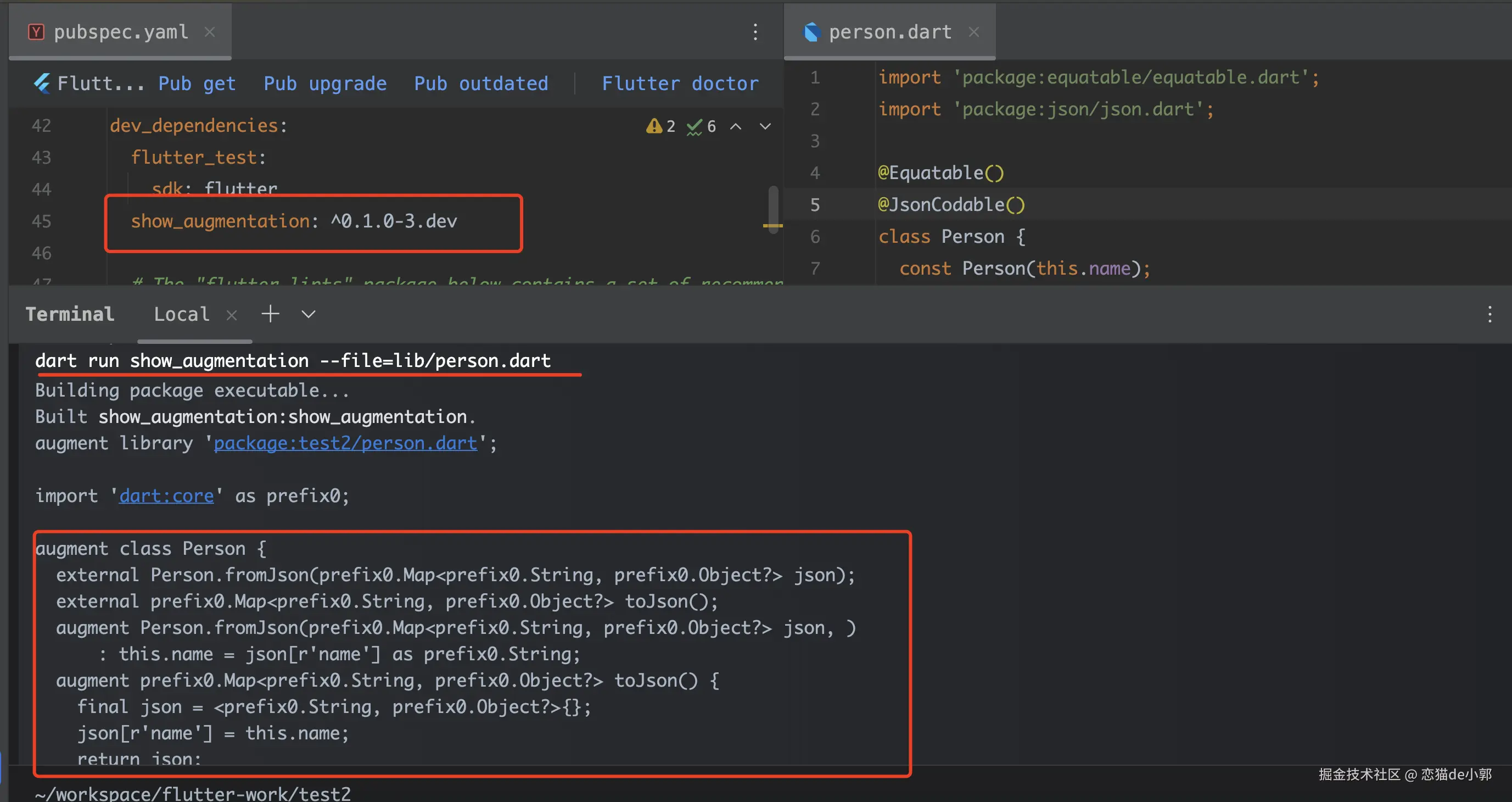Close the person.dart editor tab
The image size is (1512, 802).
click(x=974, y=32)
